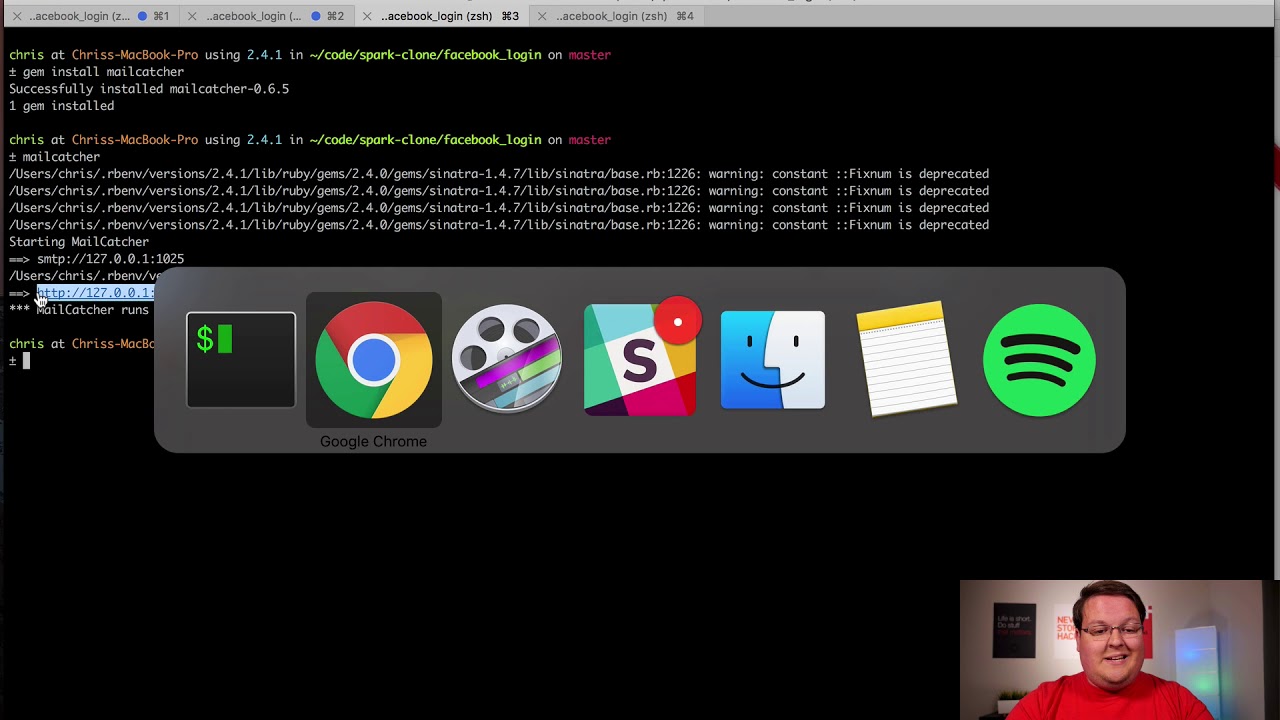Viewport: 1280px width, 720px height.
Task: Click 'Starting MailCatcher' output line
Action: pyautogui.click(x=79, y=242)
